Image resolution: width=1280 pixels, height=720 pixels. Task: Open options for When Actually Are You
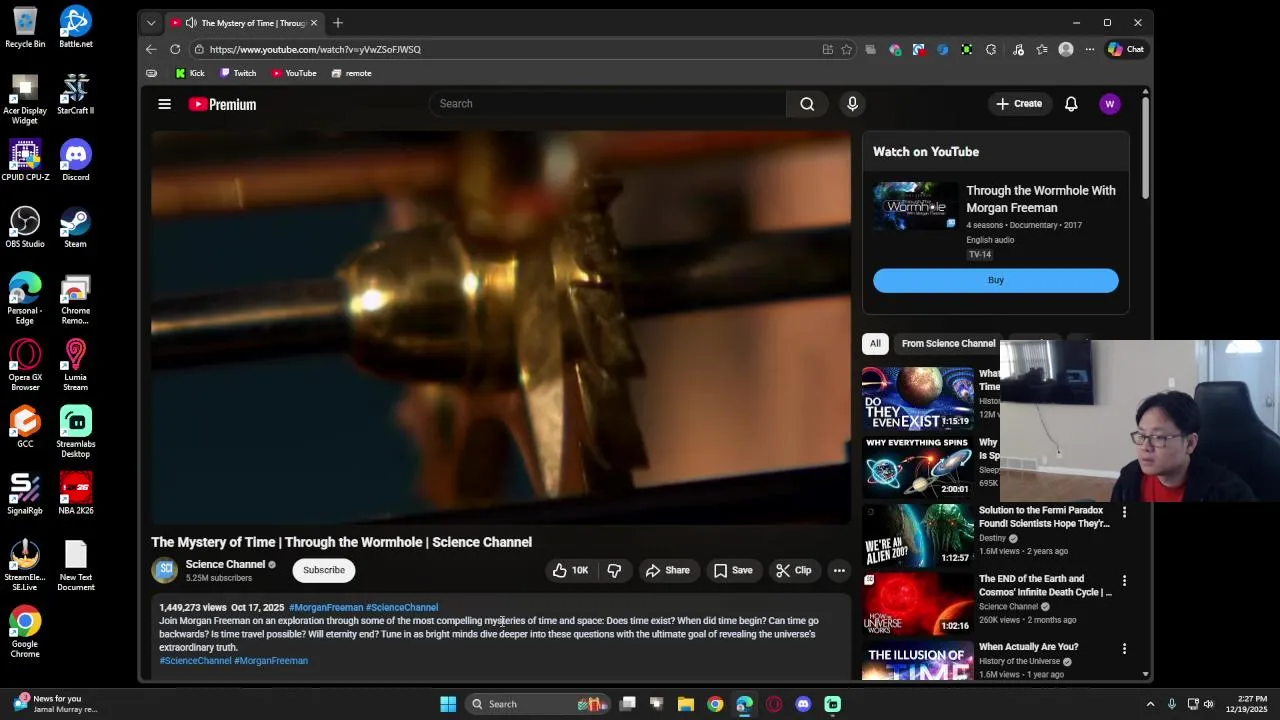[1124, 648]
